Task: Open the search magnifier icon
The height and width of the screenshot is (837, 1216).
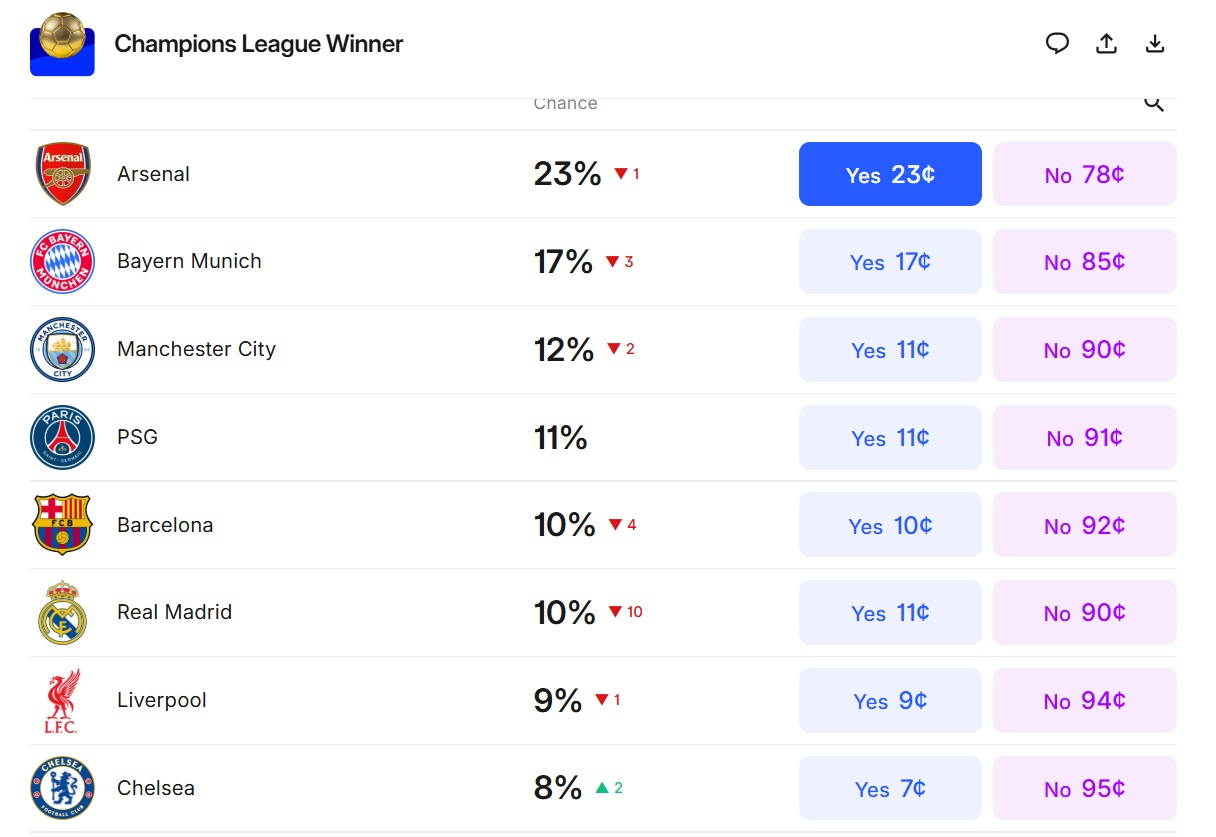Action: pyautogui.click(x=1154, y=103)
